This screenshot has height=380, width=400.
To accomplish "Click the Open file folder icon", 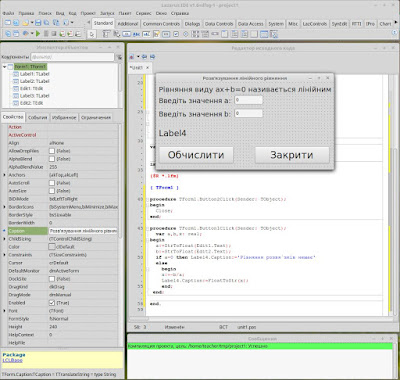I will [25, 23].
